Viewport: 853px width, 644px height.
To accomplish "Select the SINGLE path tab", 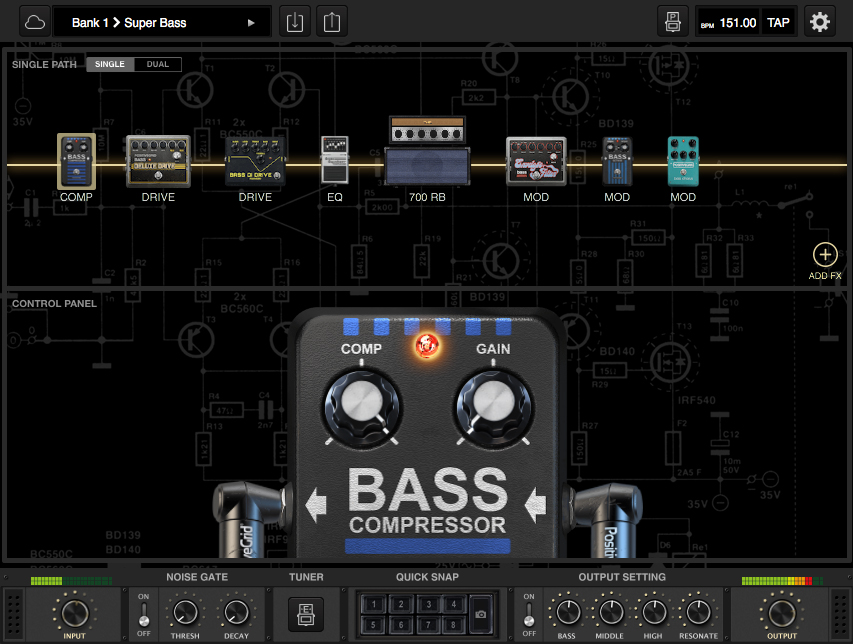I will (x=109, y=64).
